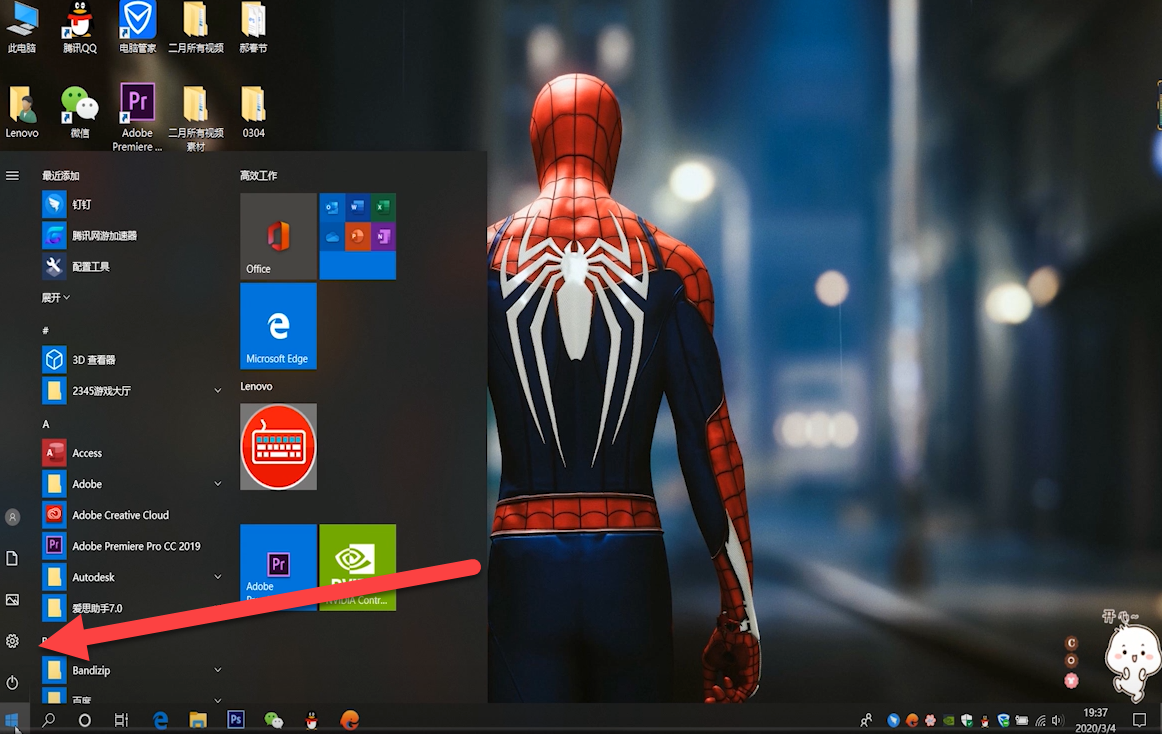The image size is (1162, 734).
Task: Click the 高效工作 group heading
Action: pos(259,176)
